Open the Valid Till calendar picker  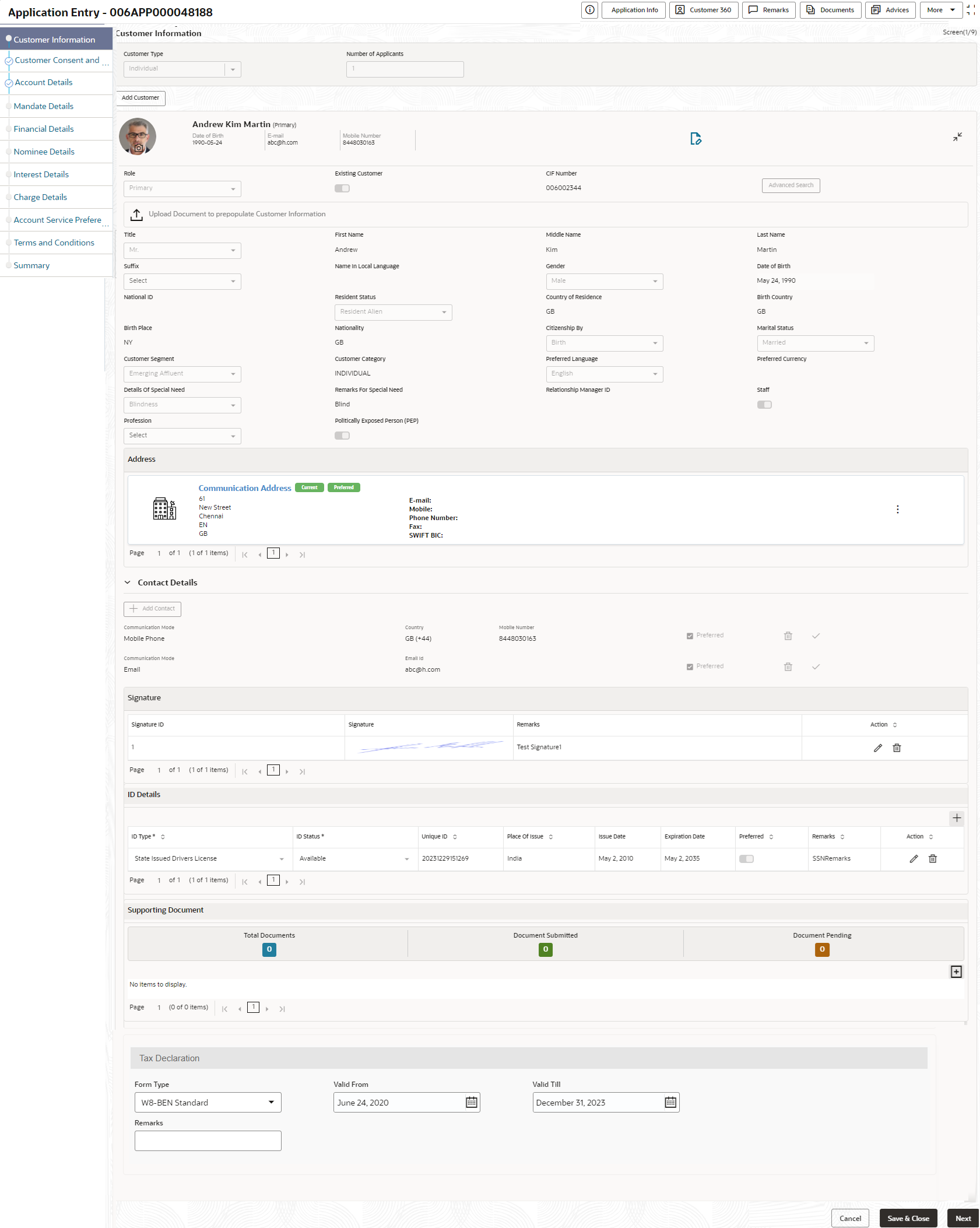(x=670, y=1102)
